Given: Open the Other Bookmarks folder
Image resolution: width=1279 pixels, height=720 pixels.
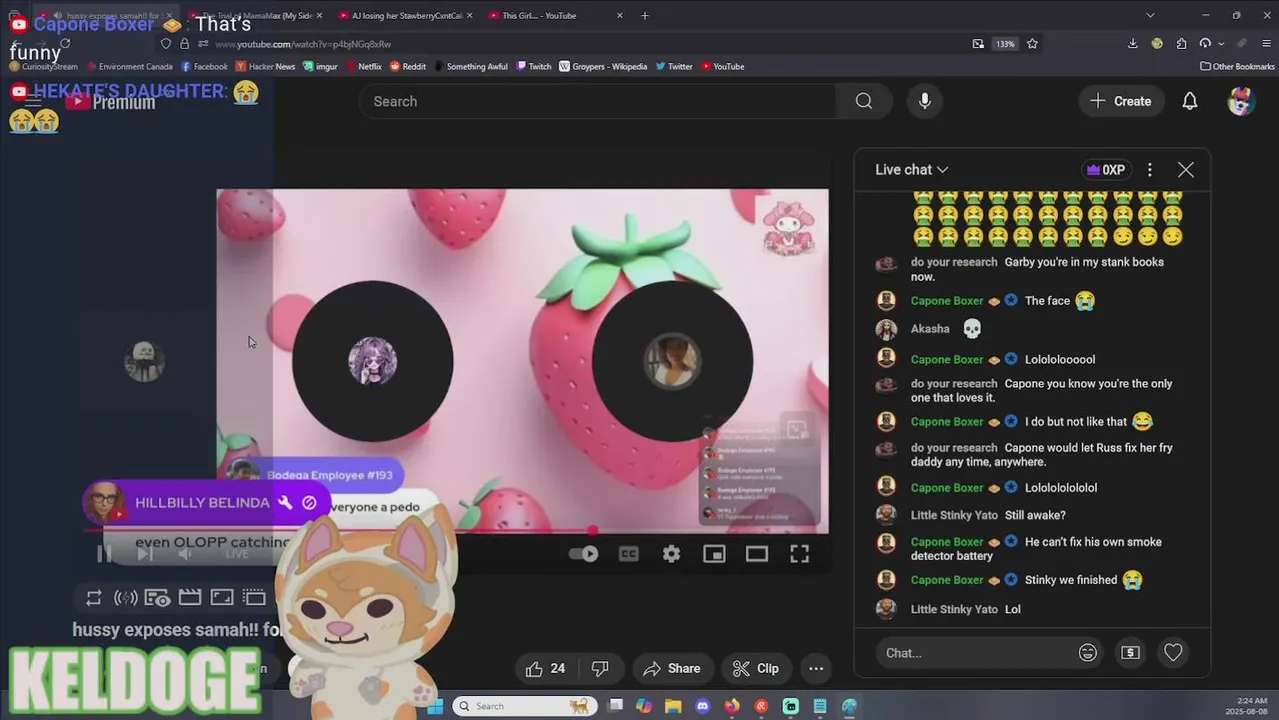Looking at the screenshot, I should [x=1237, y=67].
